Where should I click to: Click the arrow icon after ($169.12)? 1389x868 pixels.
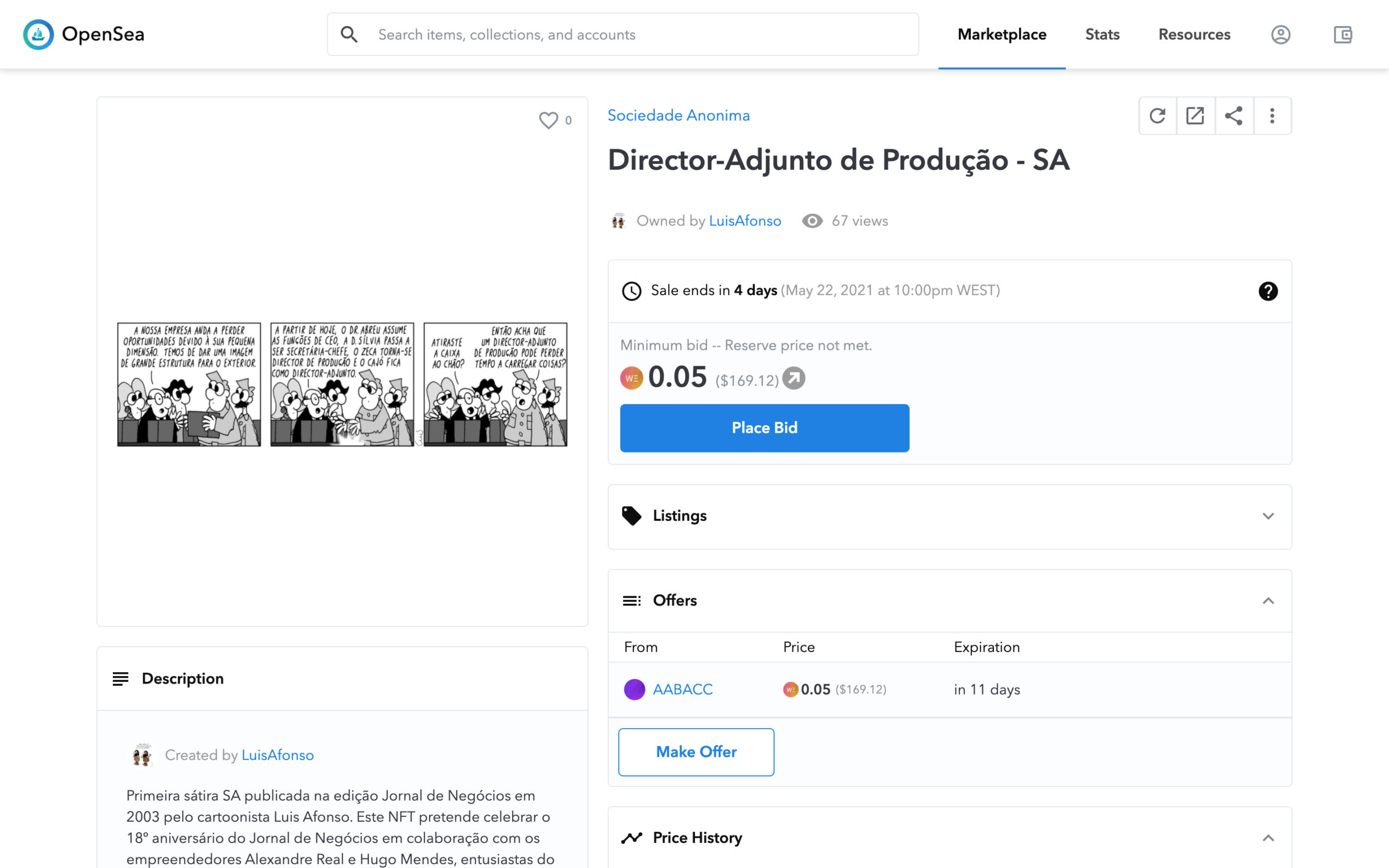click(x=794, y=378)
